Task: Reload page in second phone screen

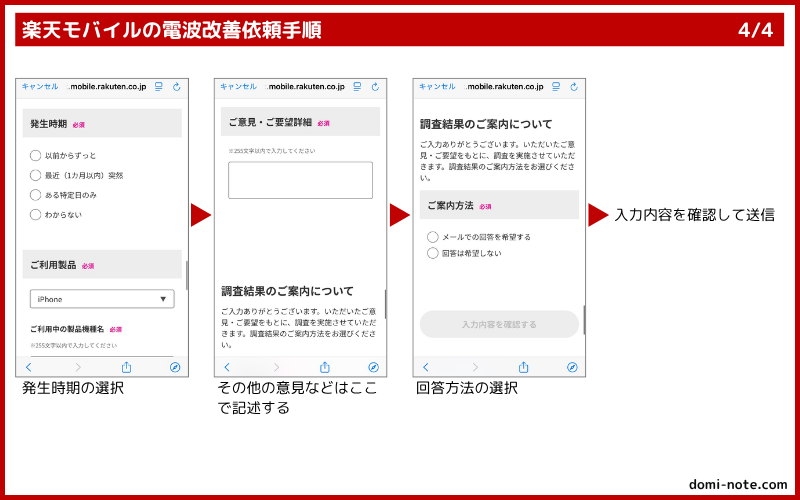Action: point(375,87)
